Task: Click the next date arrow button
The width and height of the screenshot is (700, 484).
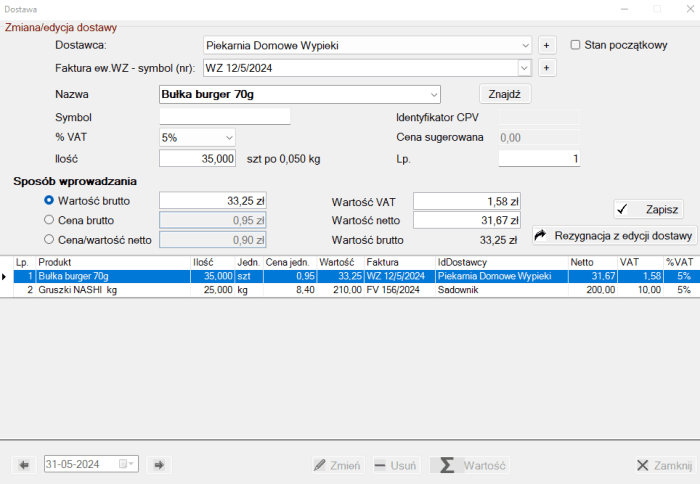Action: point(158,464)
